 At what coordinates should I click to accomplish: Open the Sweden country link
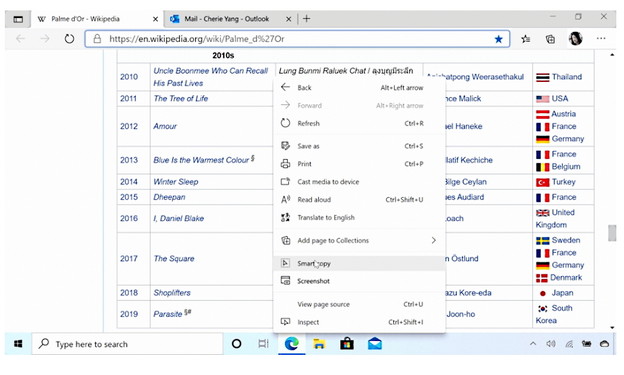tap(566, 240)
